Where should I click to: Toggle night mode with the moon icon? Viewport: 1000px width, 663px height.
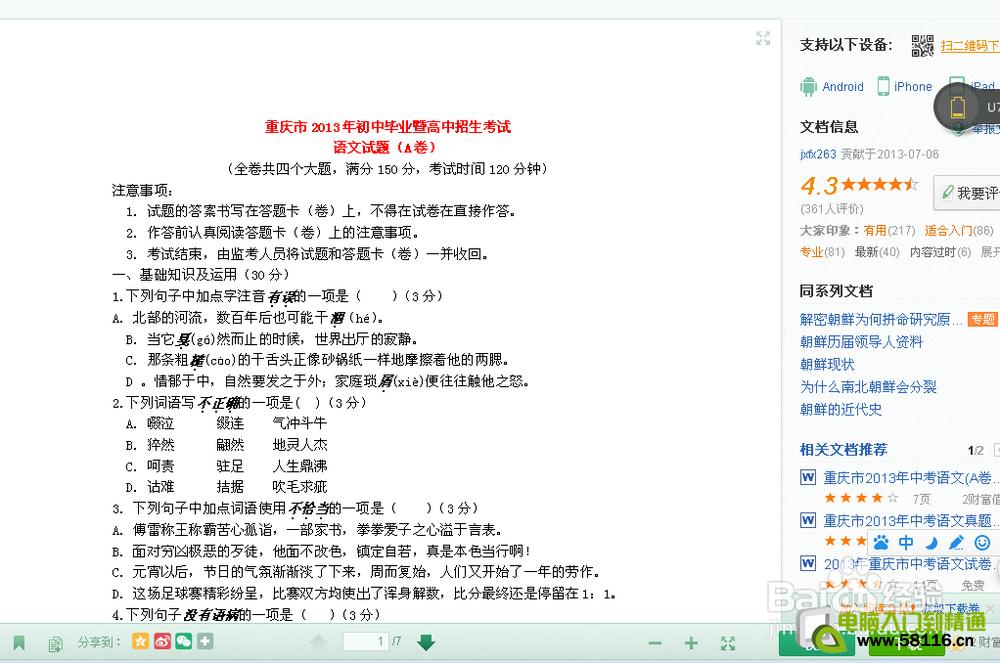pos(932,543)
